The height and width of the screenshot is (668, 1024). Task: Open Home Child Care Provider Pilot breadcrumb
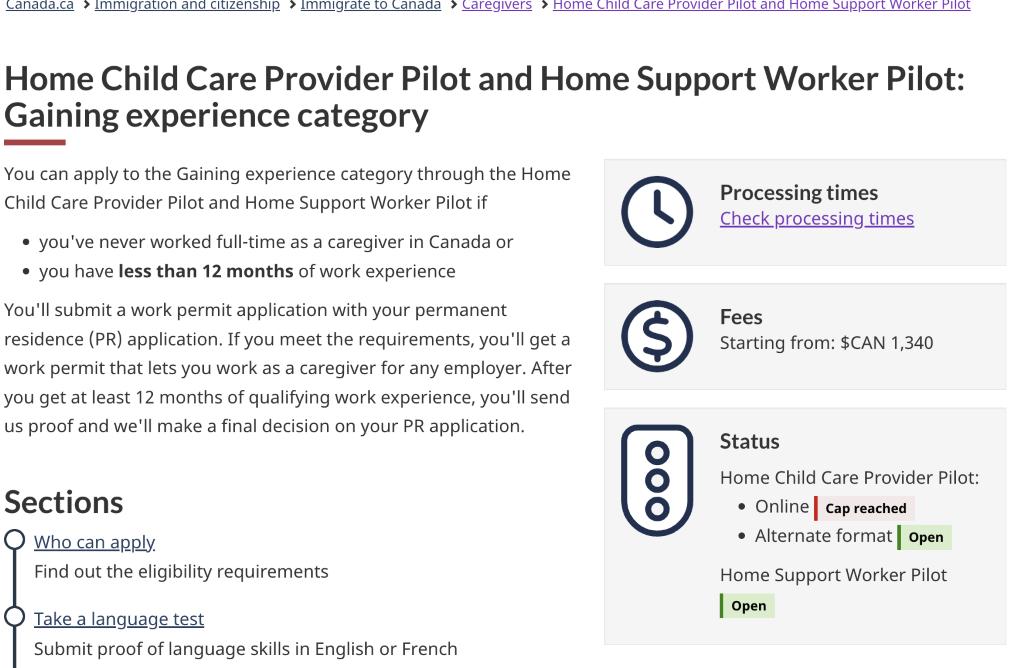coord(761,5)
